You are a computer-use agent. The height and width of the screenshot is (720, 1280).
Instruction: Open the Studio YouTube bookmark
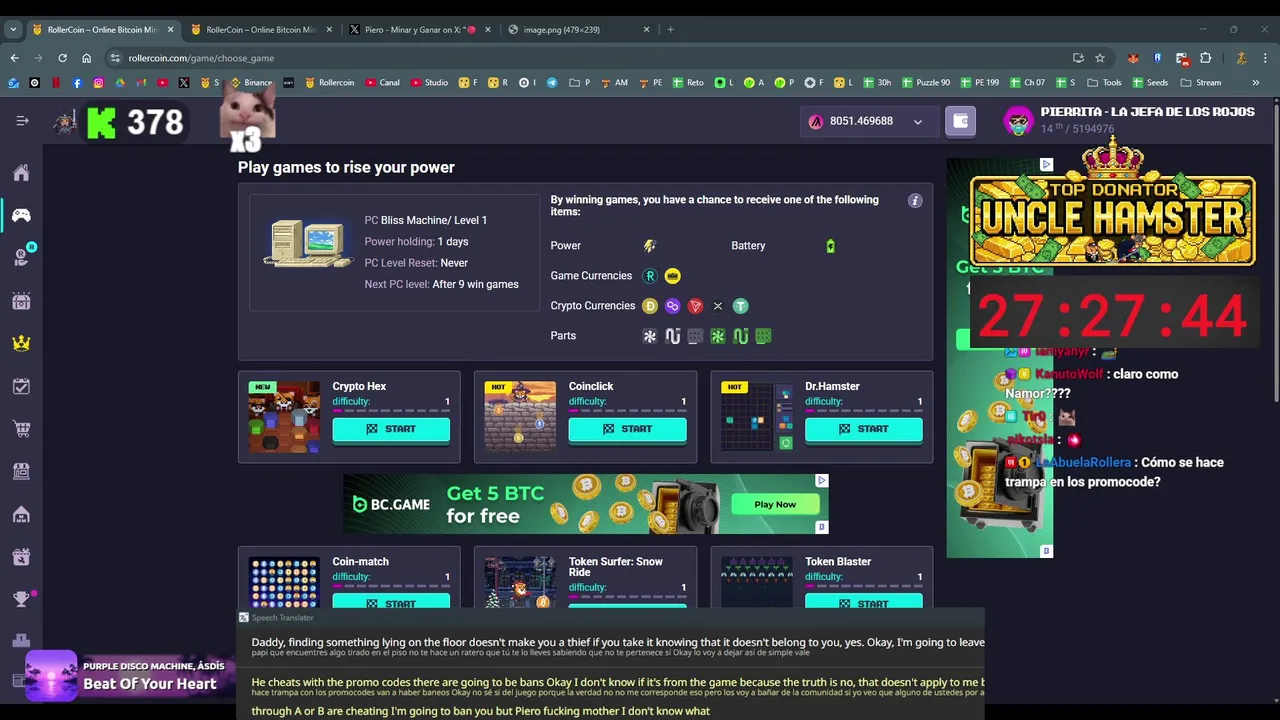[x=429, y=83]
